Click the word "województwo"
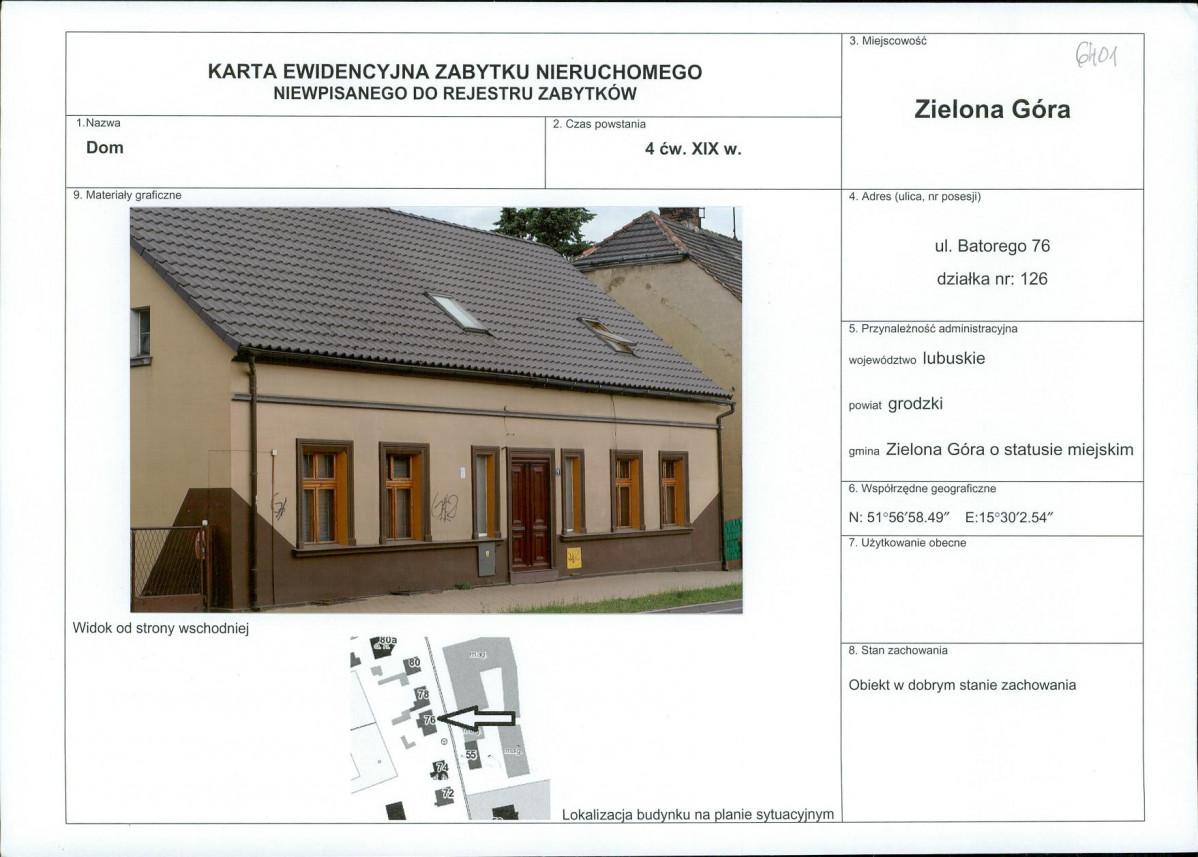The image size is (1198, 857). (882, 361)
